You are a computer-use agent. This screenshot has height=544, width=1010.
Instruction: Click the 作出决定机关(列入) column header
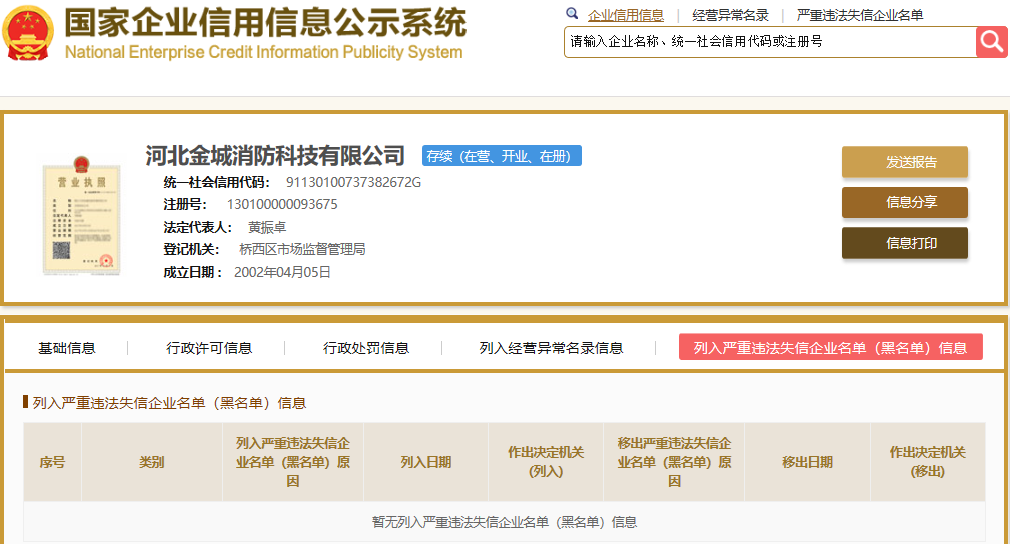[546, 462]
